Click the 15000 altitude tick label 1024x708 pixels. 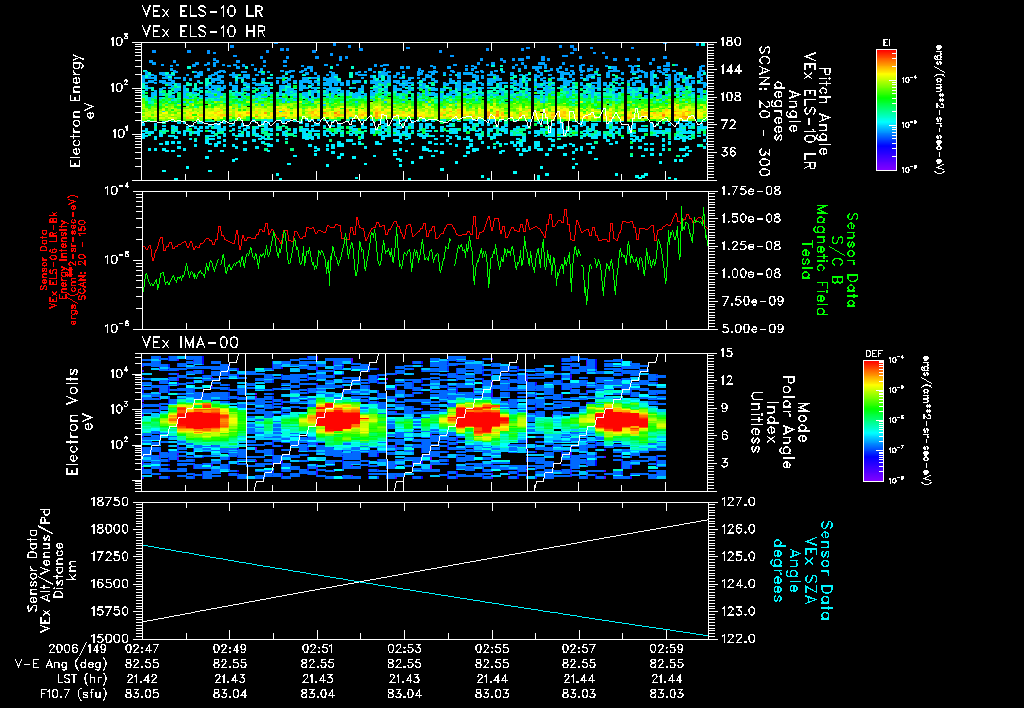tap(110, 639)
